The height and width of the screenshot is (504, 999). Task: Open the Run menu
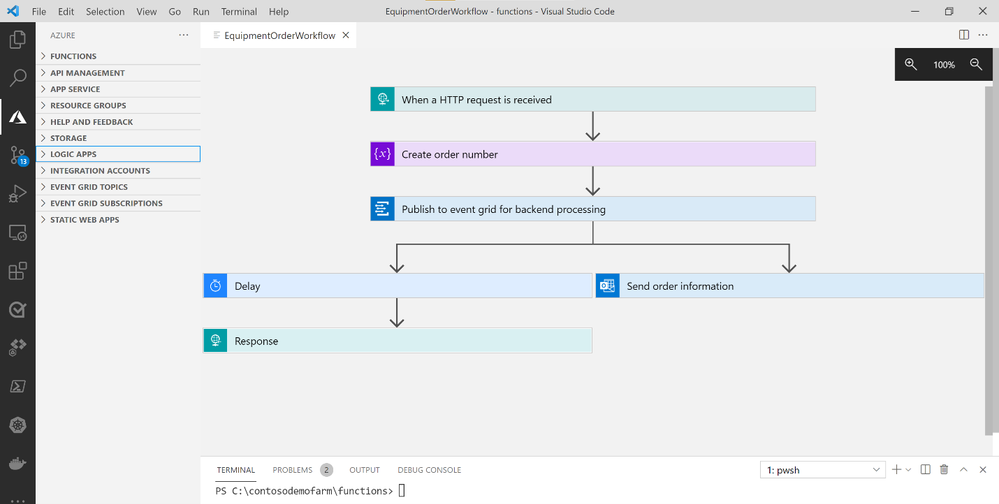[x=201, y=11]
